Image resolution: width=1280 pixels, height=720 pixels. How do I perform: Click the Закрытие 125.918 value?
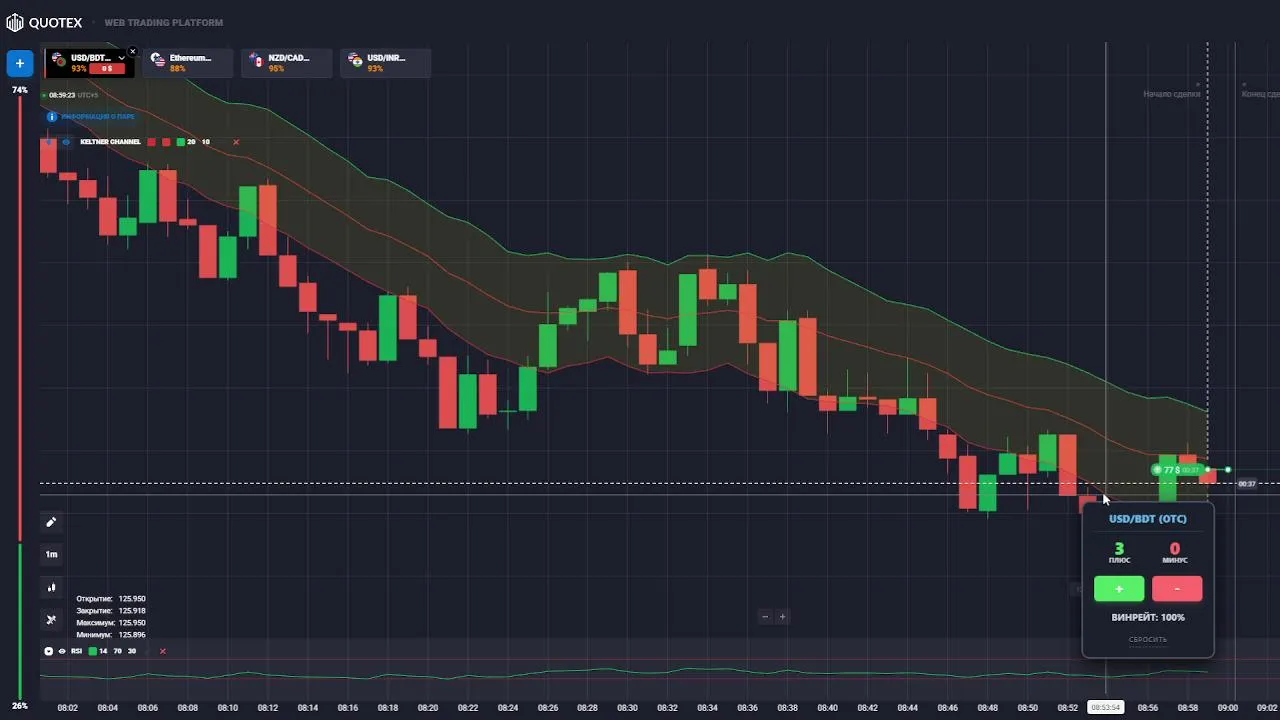[132, 611]
